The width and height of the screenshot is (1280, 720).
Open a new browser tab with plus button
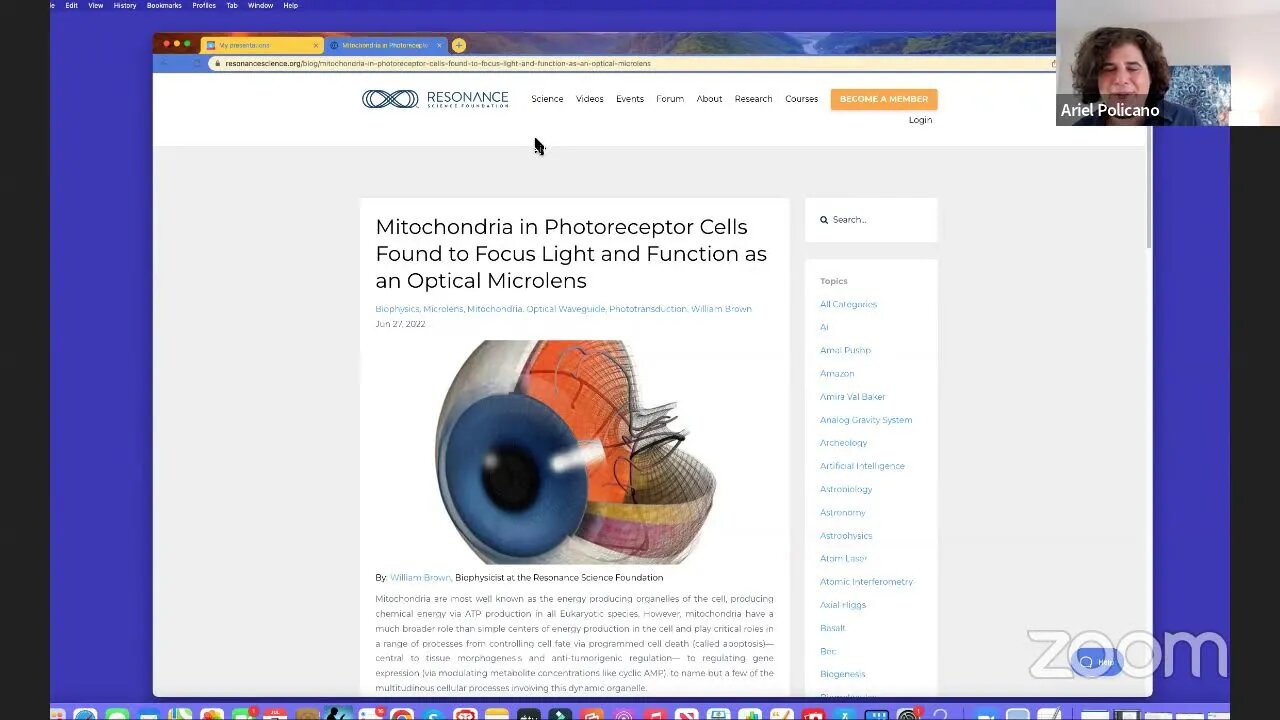459,45
